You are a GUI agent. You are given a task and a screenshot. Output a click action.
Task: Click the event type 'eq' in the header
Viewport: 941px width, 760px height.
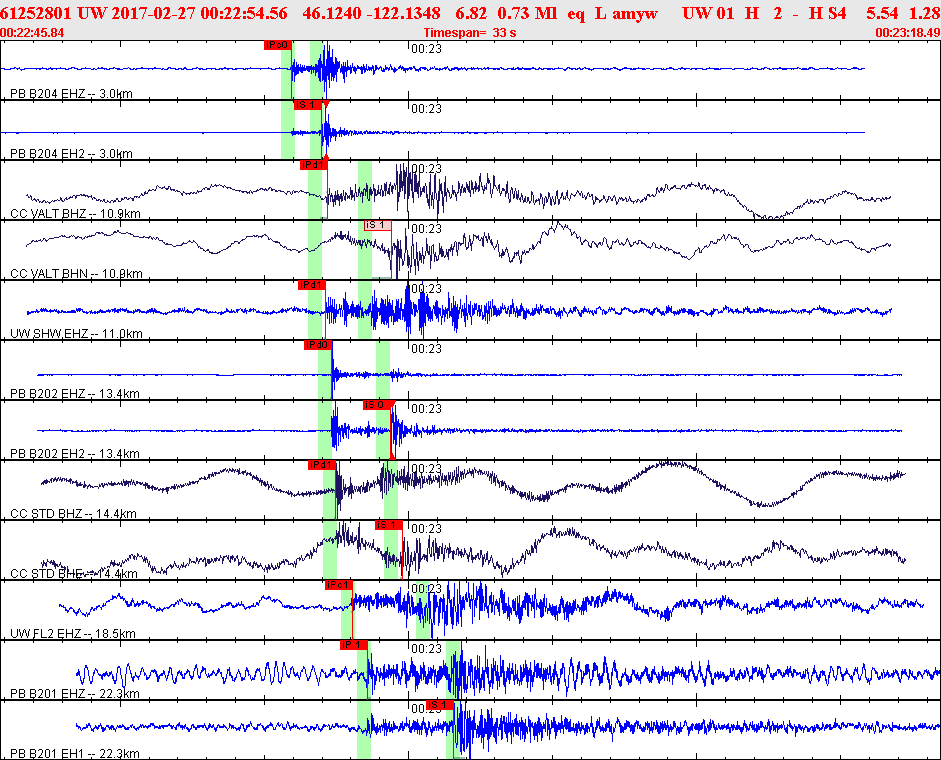[576, 14]
